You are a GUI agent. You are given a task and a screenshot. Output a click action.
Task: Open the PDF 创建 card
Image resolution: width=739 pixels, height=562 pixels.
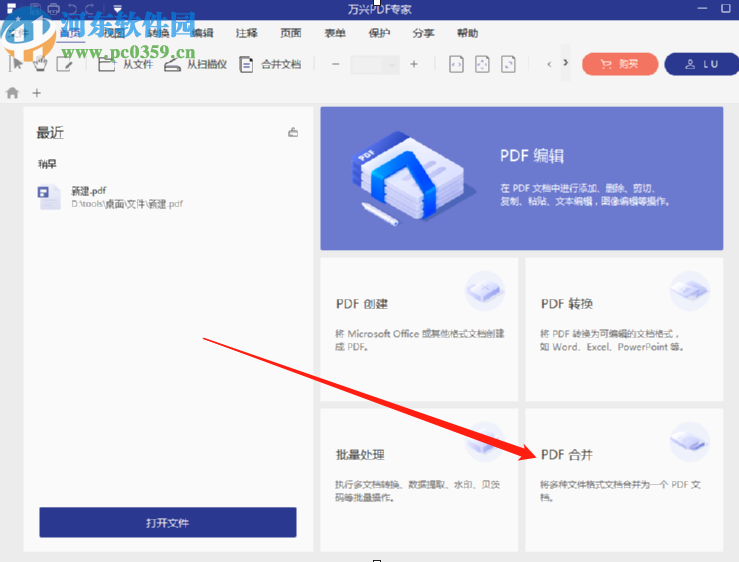coord(419,329)
